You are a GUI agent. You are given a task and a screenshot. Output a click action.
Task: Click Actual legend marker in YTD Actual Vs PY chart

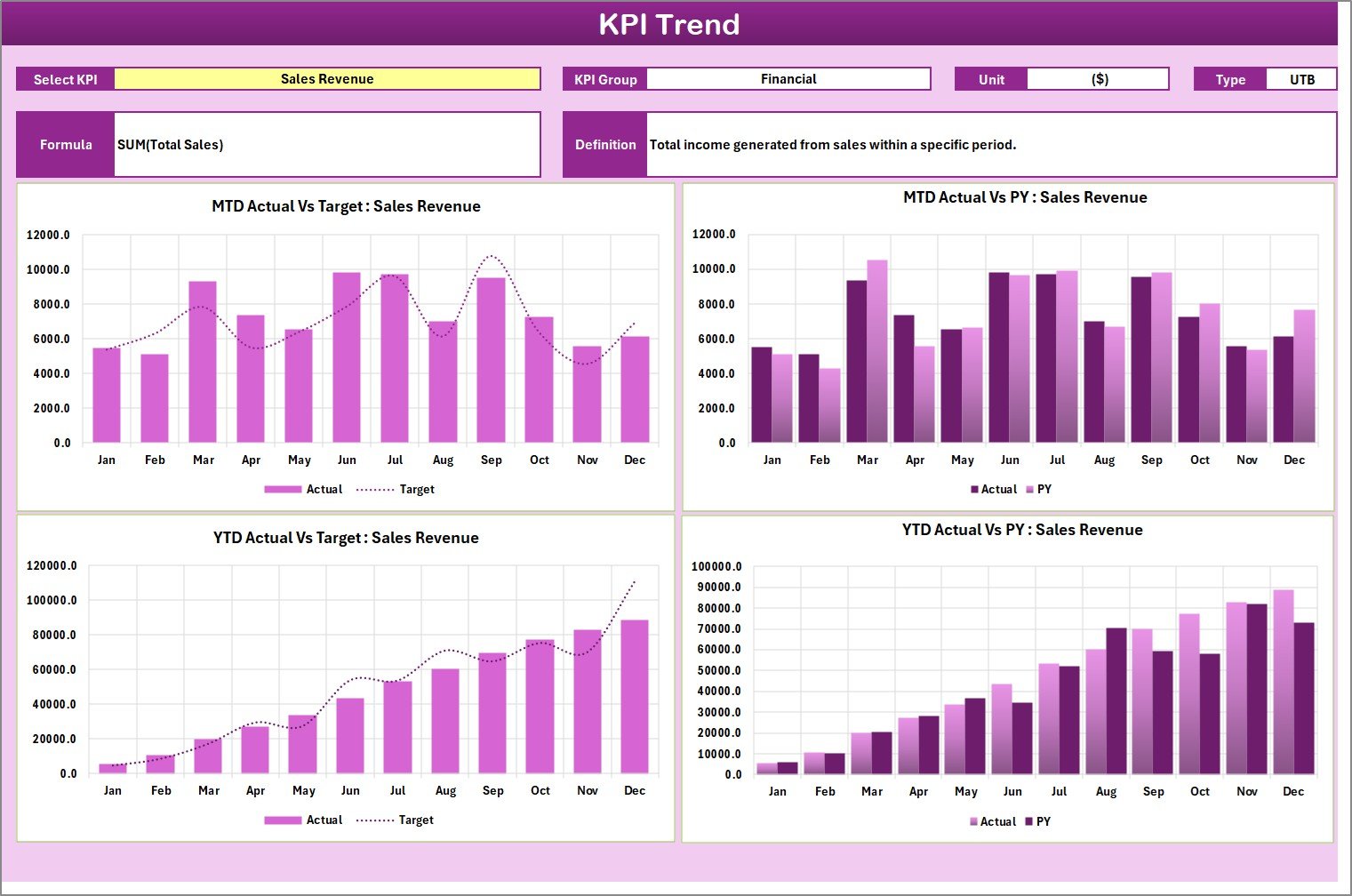974,822
